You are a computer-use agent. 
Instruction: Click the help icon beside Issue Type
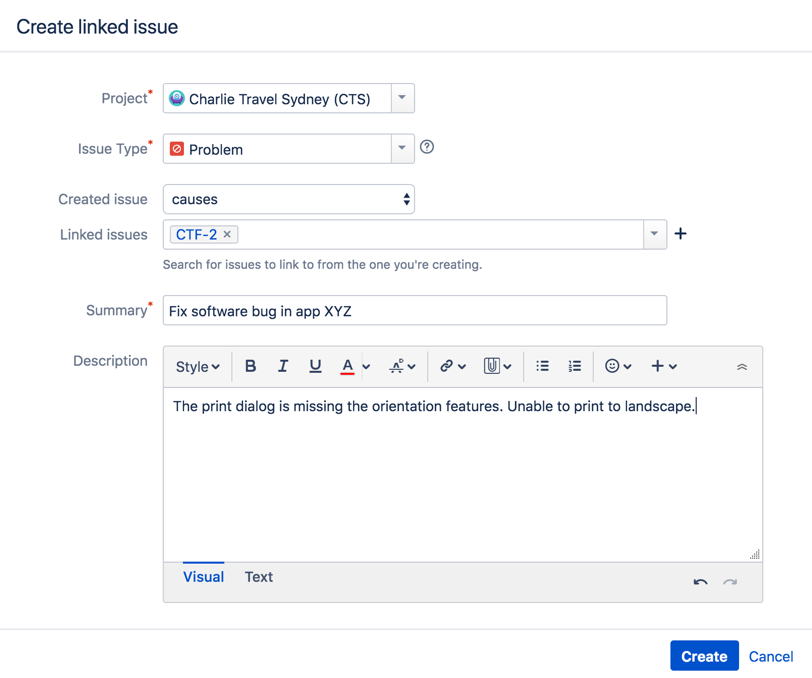(x=427, y=147)
